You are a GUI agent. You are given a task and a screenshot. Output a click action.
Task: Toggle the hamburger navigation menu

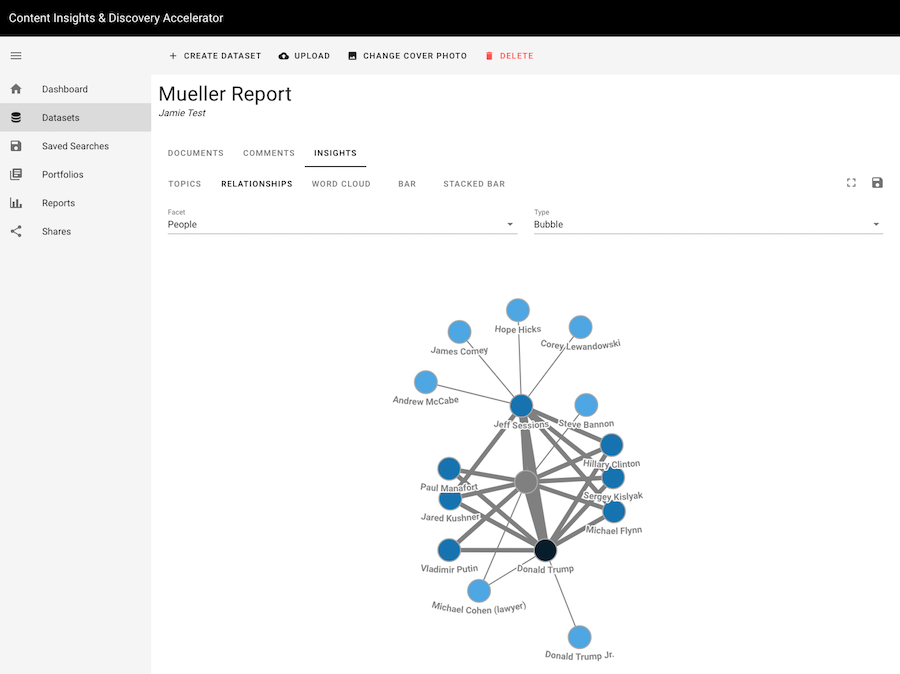[16, 56]
